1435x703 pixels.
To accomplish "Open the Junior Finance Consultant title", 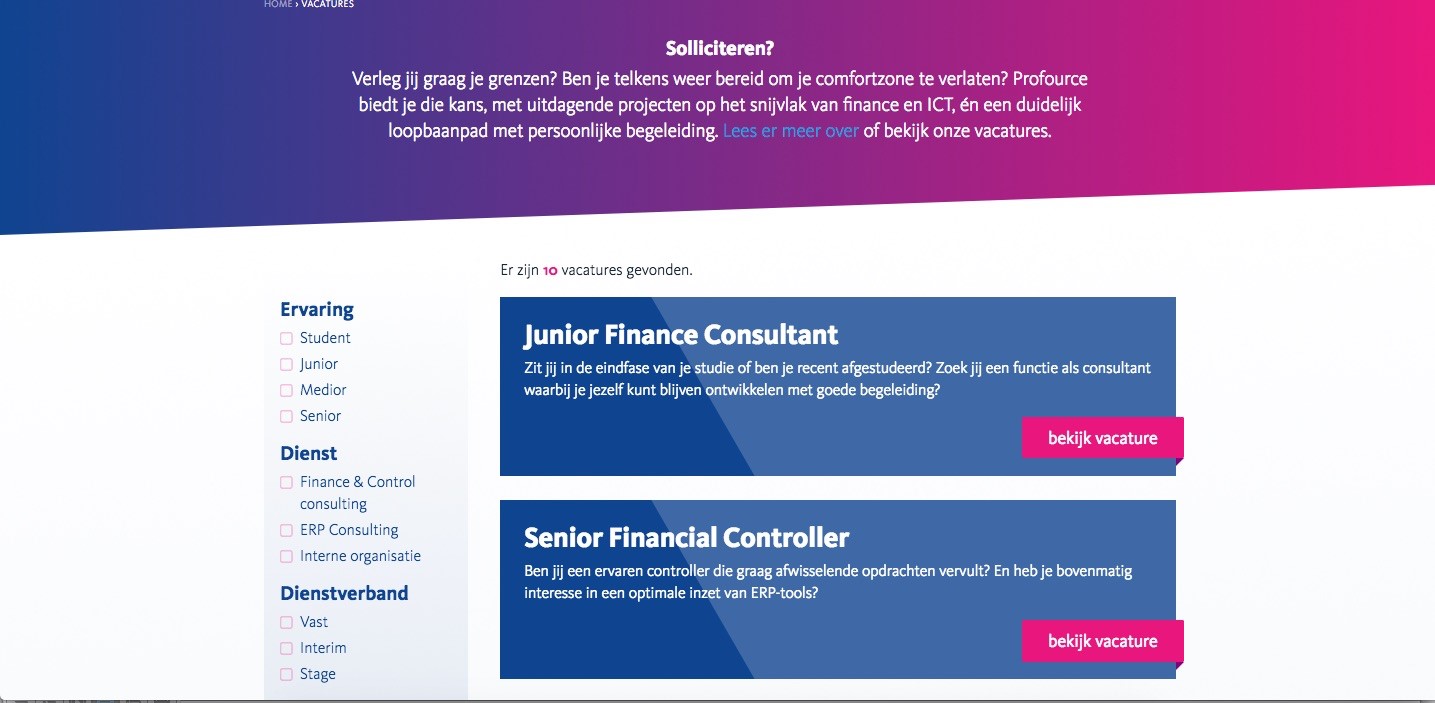I will click(681, 334).
